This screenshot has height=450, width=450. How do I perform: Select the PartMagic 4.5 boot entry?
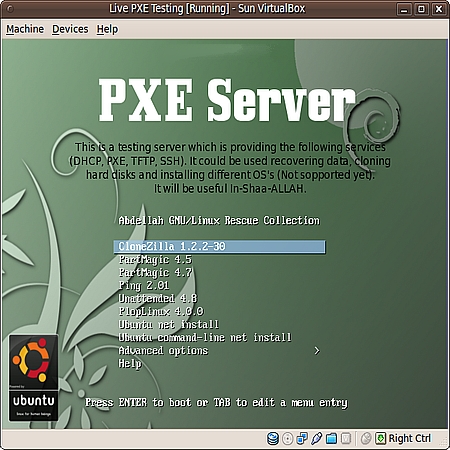(155, 260)
